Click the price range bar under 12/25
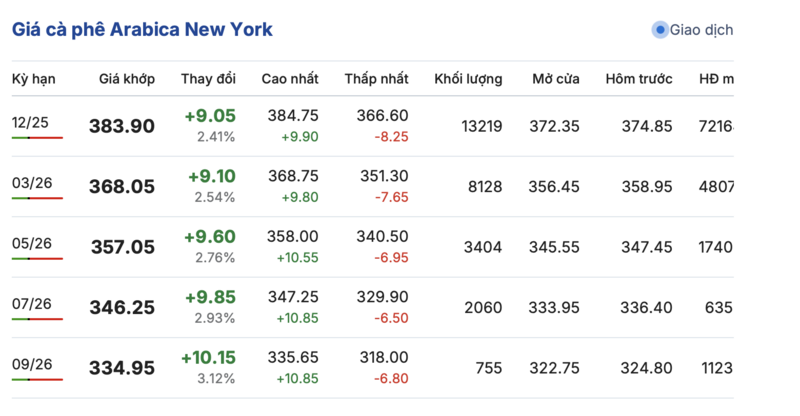Viewport: 800px width, 416px height. 37,138
